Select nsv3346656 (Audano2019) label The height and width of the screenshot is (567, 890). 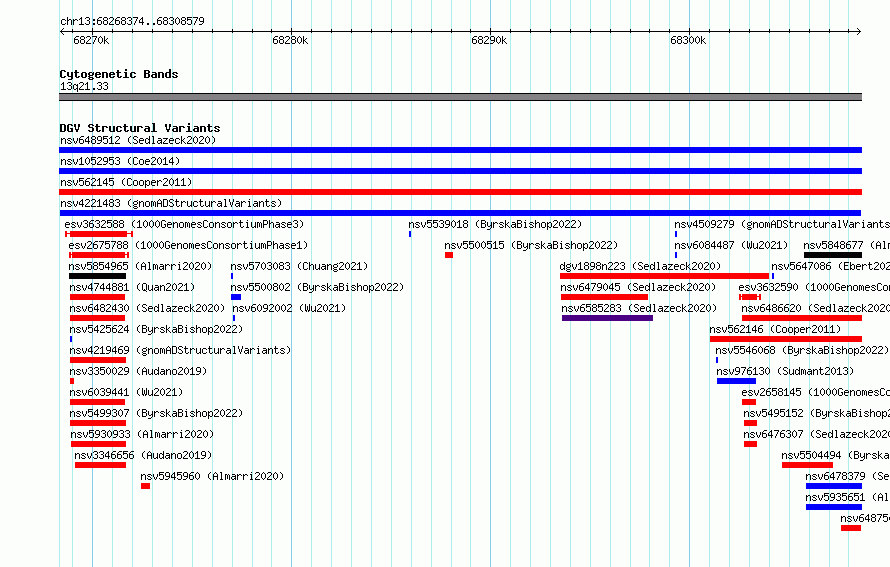[142, 455]
